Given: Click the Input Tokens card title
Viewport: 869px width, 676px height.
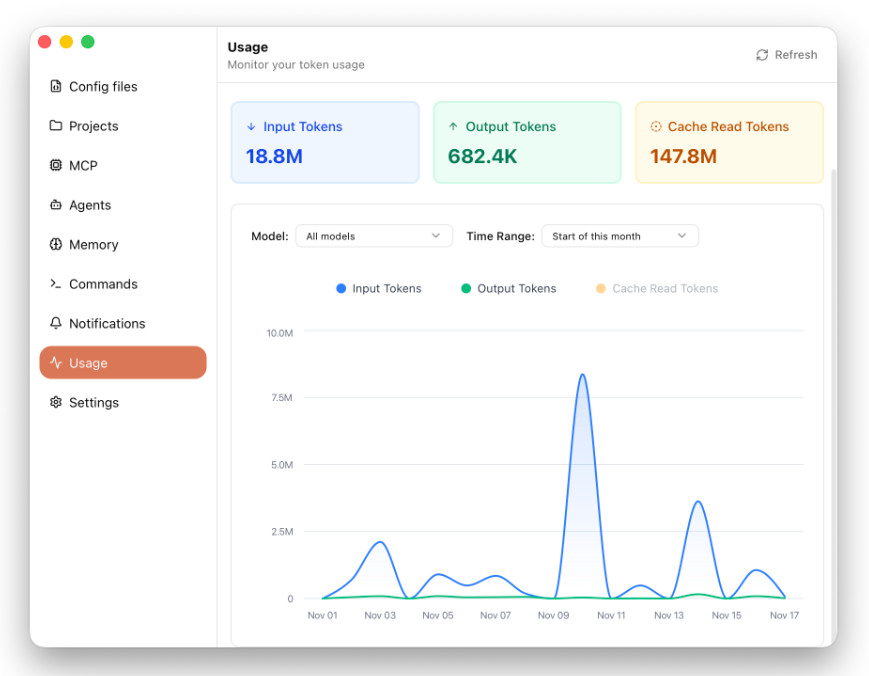Looking at the screenshot, I should 303,126.
